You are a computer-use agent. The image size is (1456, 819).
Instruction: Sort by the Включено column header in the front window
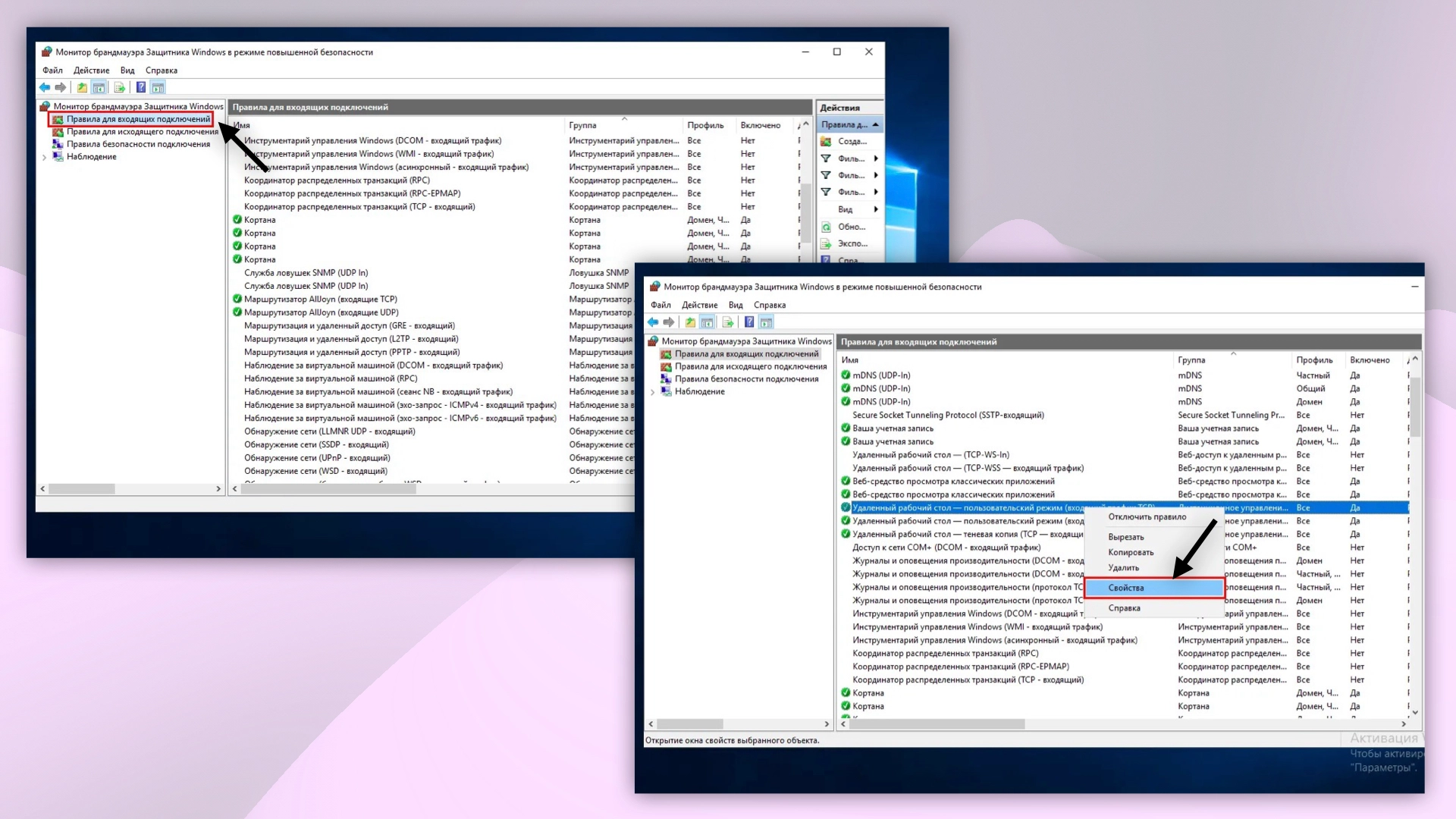tap(1369, 360)
